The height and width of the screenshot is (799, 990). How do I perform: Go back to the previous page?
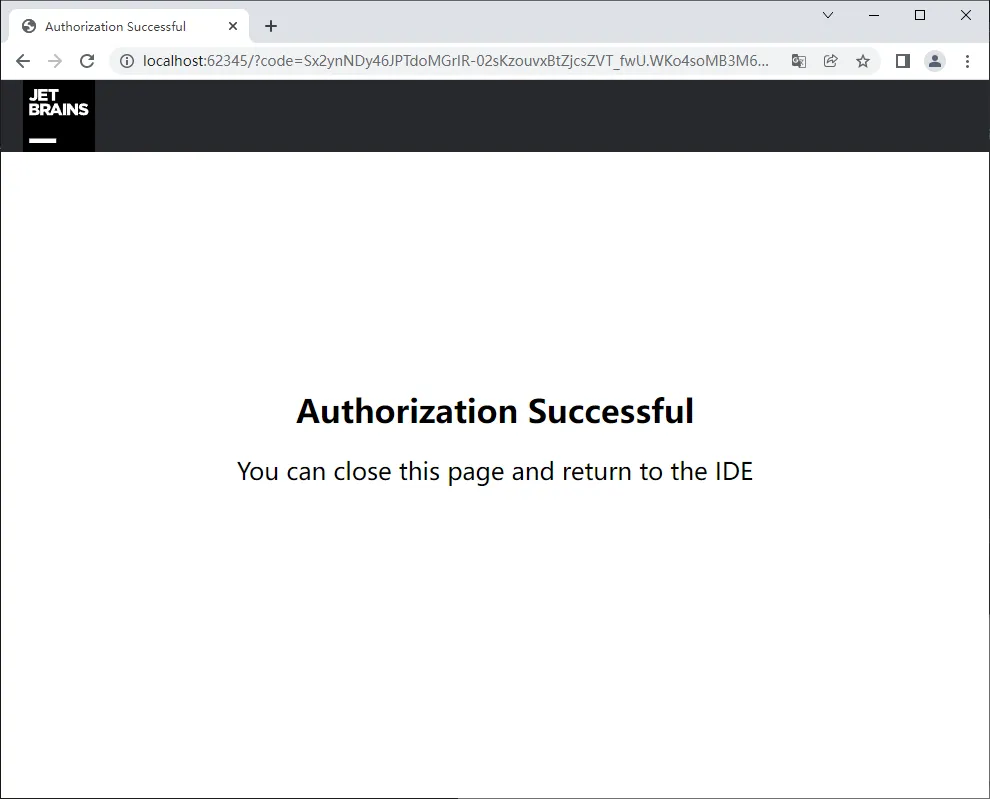(23, 61)
